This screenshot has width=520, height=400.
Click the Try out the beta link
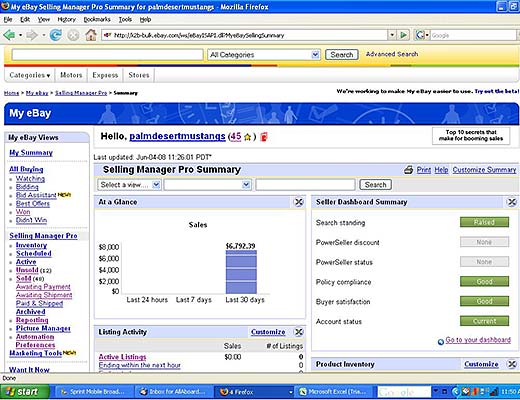(x=497, y=91)
